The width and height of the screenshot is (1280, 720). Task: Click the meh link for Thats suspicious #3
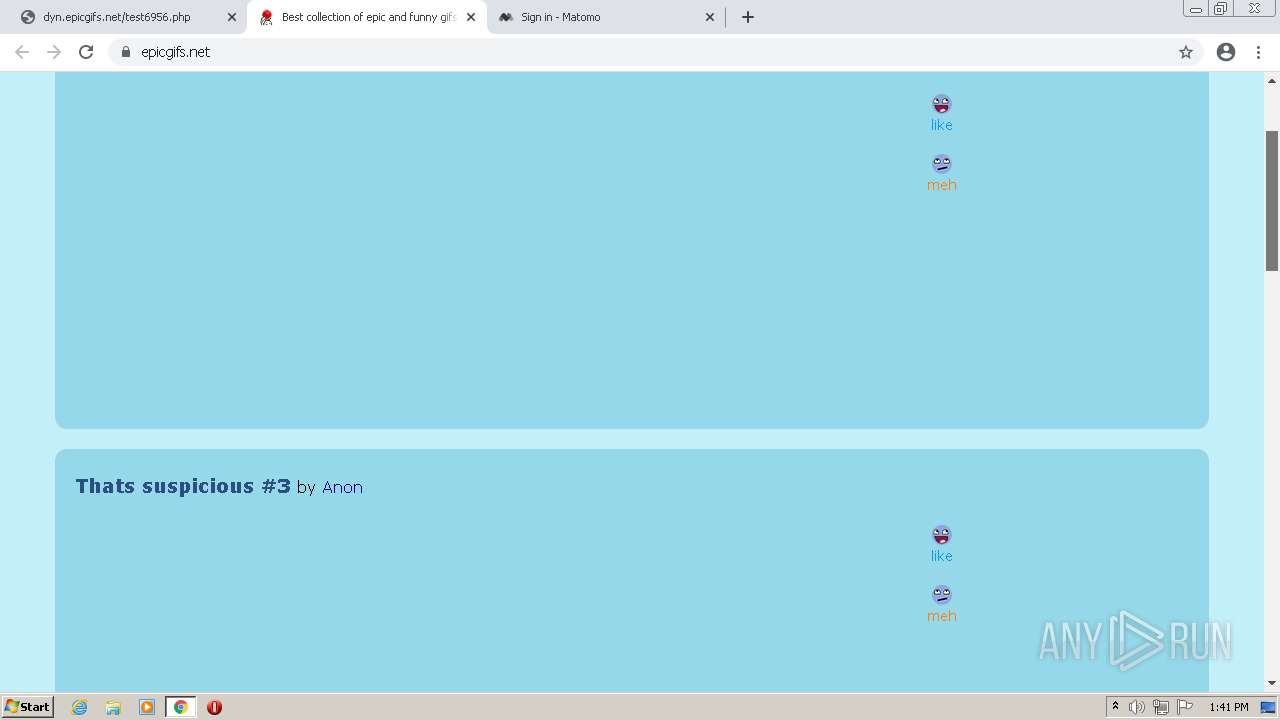942,616
